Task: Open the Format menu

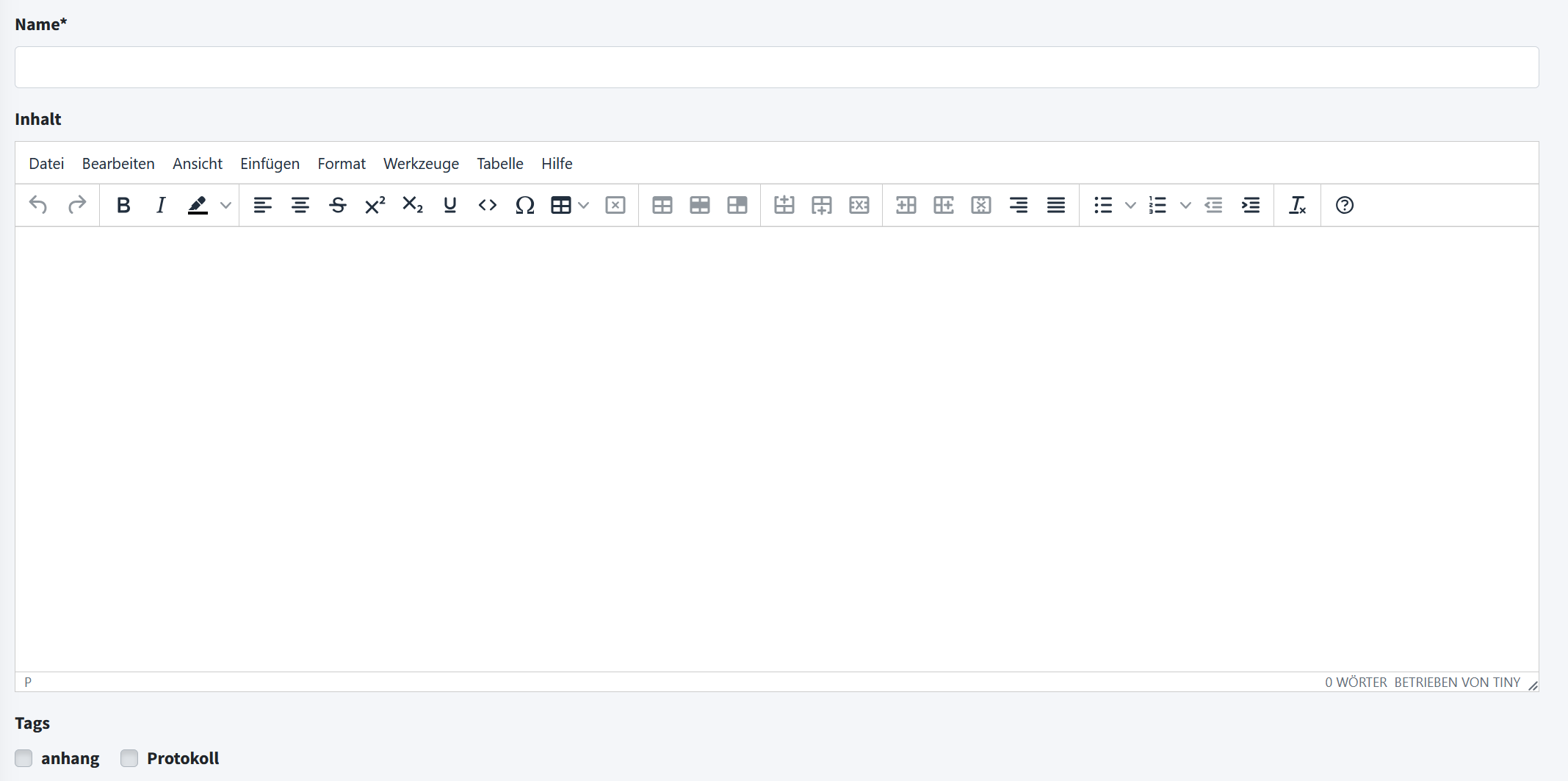Action: point(342,164)
